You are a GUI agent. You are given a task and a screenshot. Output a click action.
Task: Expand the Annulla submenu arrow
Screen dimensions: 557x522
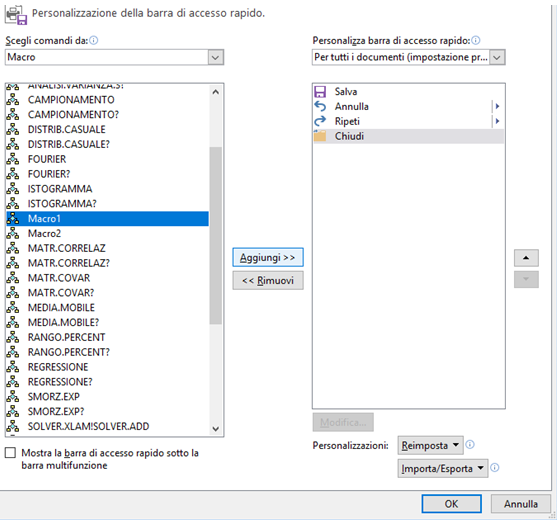click(497, 106)
